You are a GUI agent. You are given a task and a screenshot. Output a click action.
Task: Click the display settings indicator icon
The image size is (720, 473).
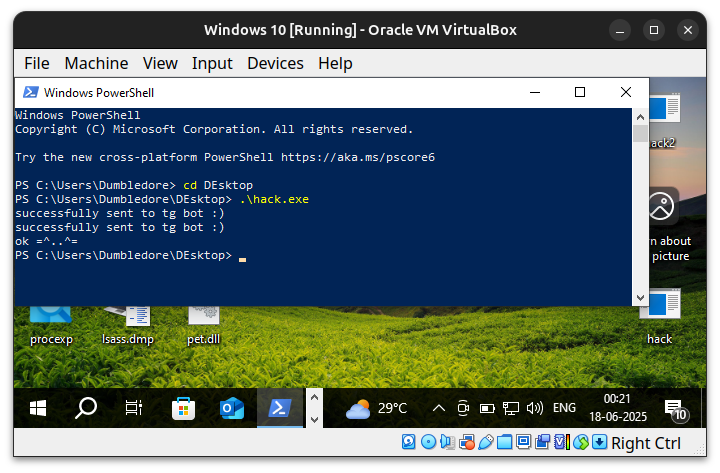point(523,442)
